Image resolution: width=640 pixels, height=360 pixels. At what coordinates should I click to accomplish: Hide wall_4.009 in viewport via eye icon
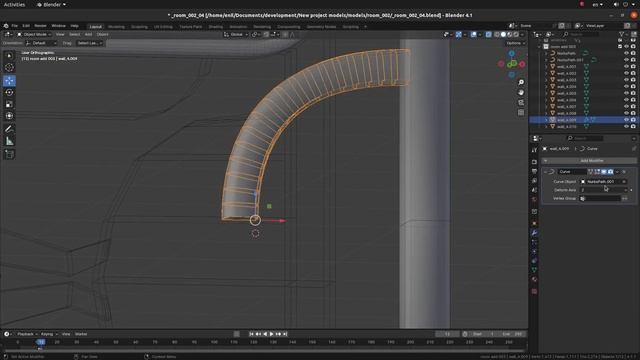[x=626, y=120]
